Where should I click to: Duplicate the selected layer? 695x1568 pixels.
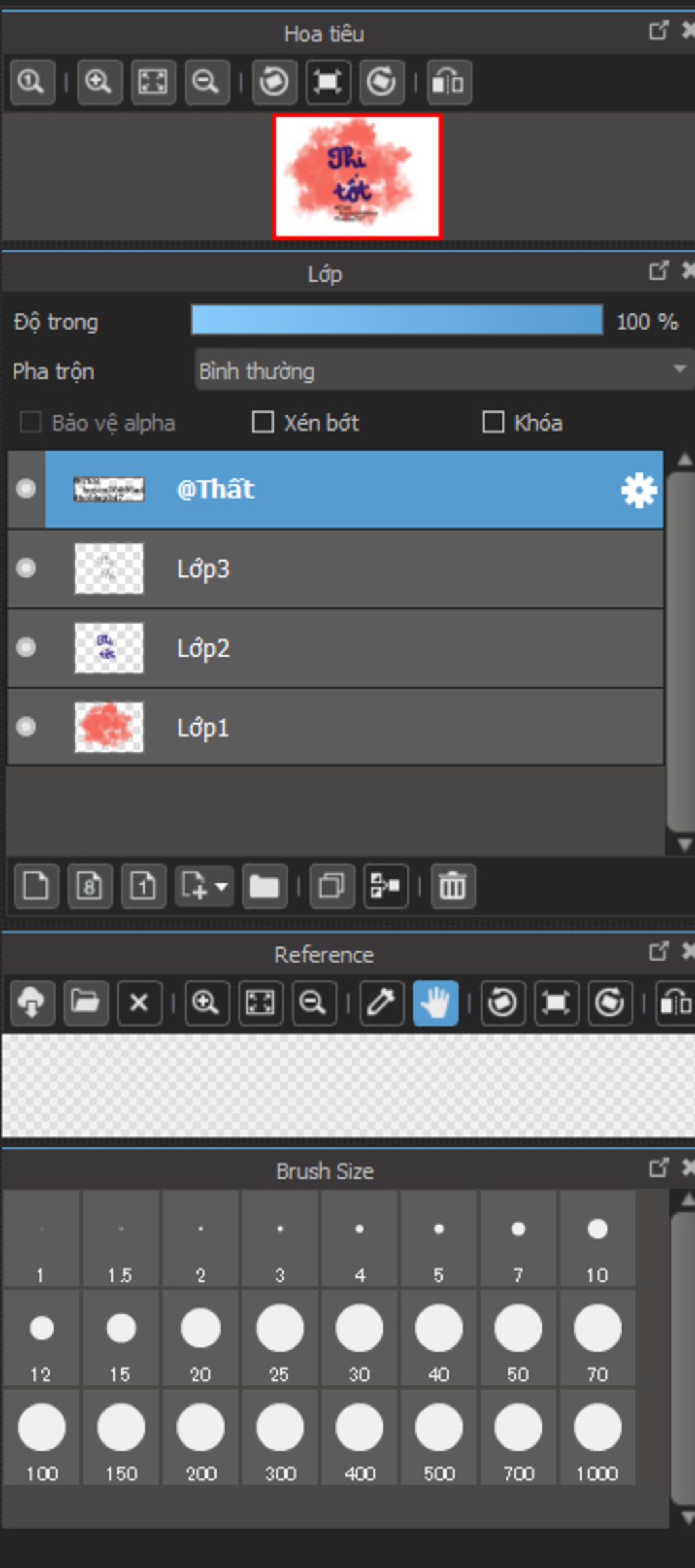(332, 885)
